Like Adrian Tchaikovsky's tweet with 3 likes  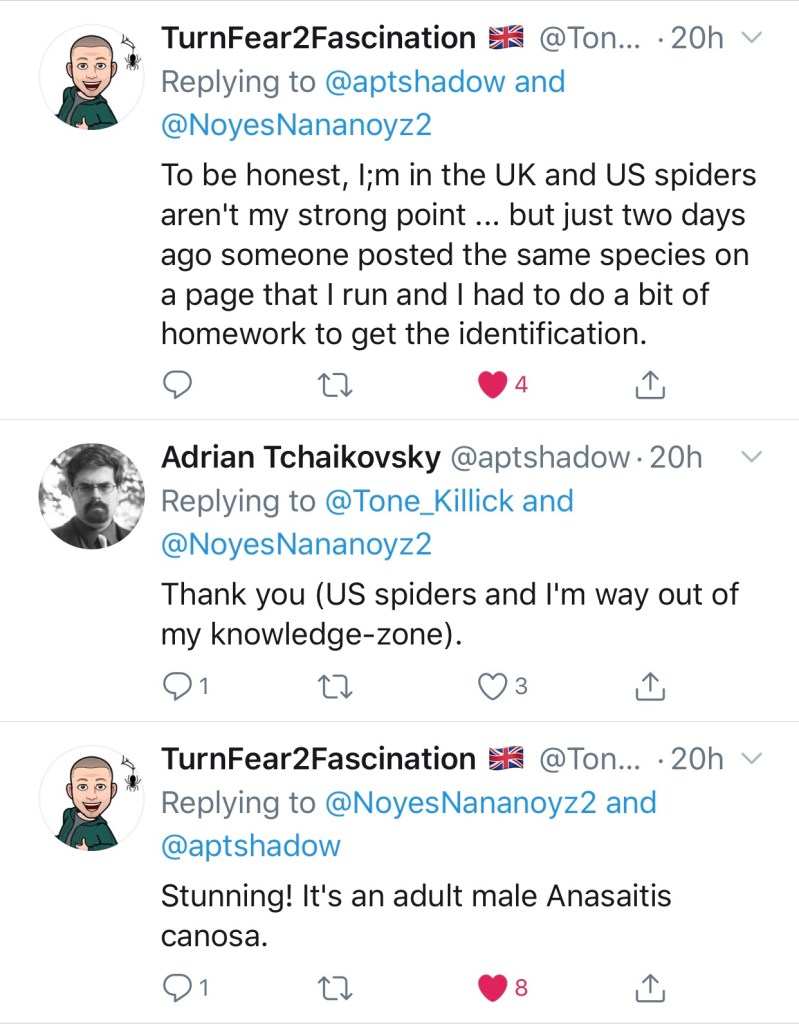[493, 686]
